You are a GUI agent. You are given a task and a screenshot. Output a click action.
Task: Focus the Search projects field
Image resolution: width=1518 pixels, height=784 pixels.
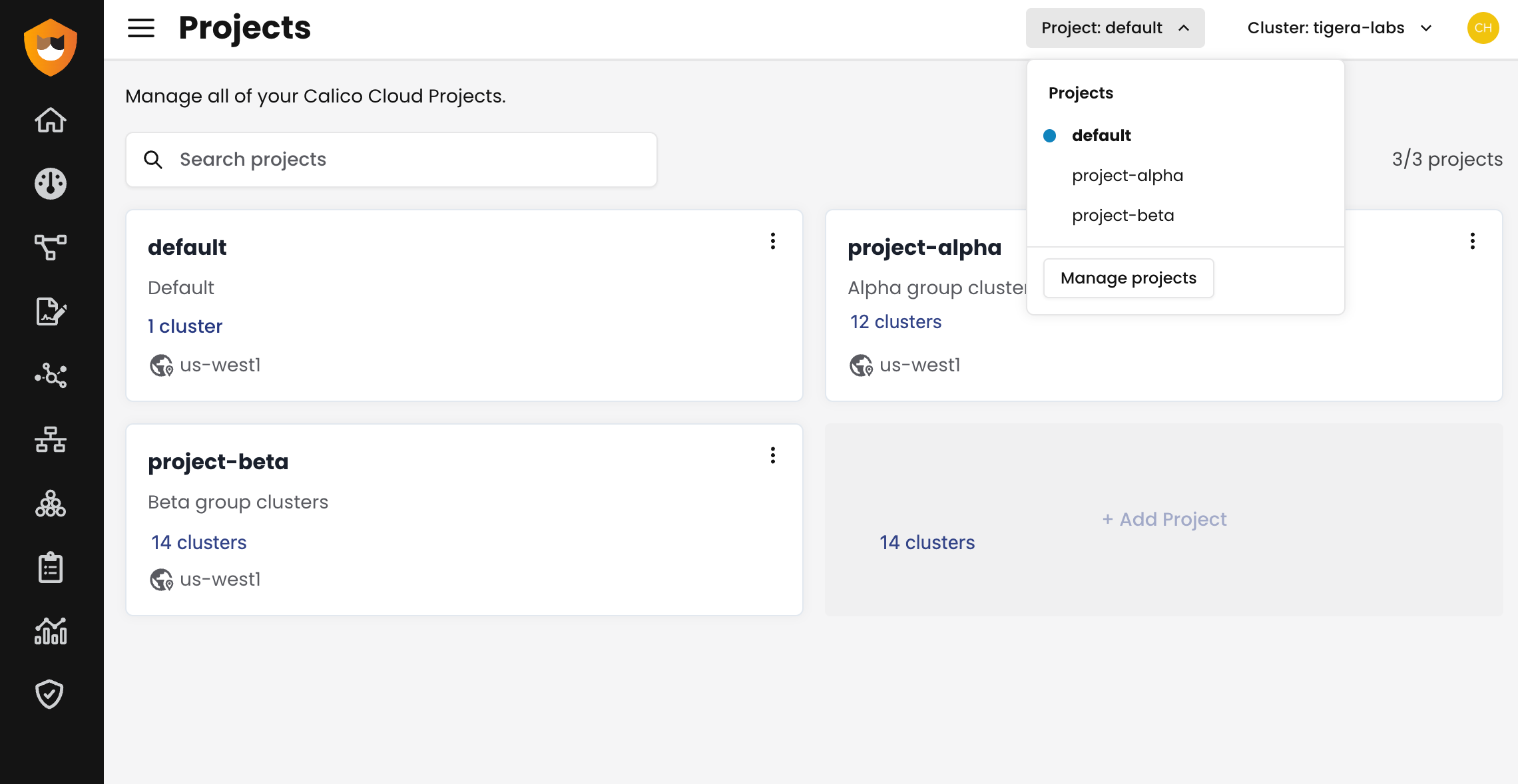[391, 160]
